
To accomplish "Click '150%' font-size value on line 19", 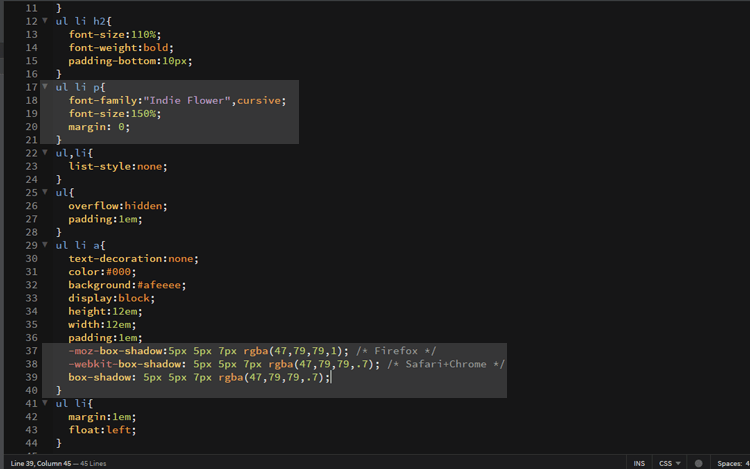I will click(x=143, y=113).
